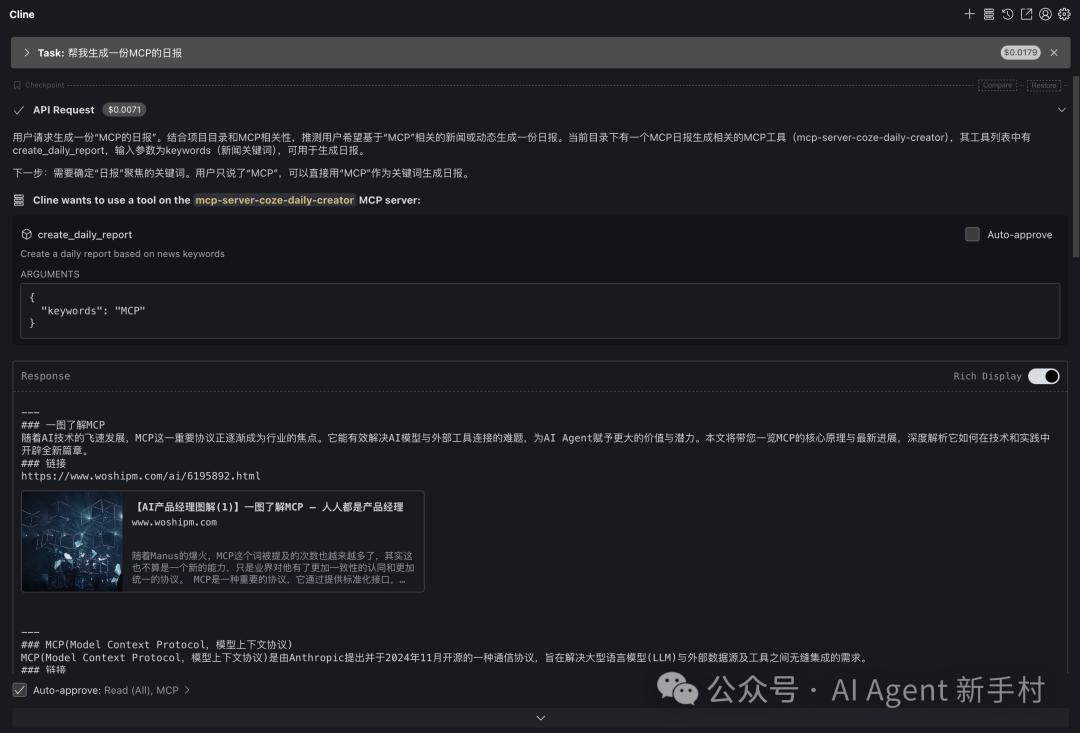Click the '### 一图了解MCP' heading text
This screenshot has width=1080, height=733.
tap(63, 425)
